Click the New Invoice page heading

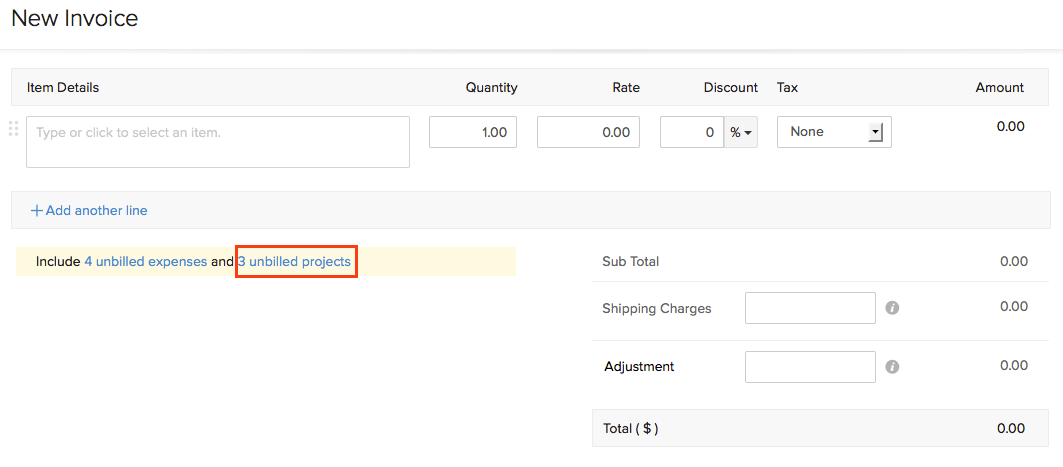[x=75, y=18]
